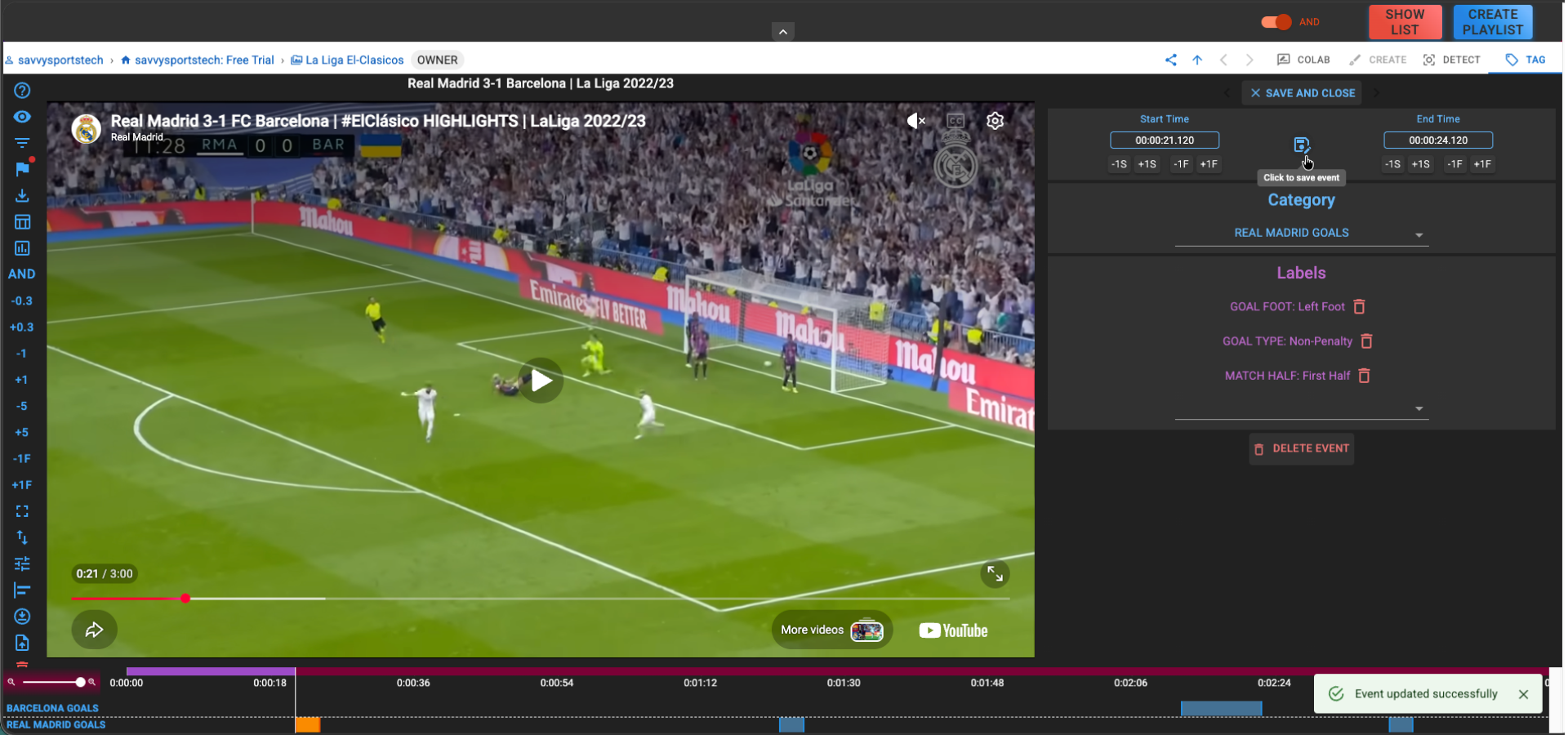Click the share icon in top toolbar

1170,60
